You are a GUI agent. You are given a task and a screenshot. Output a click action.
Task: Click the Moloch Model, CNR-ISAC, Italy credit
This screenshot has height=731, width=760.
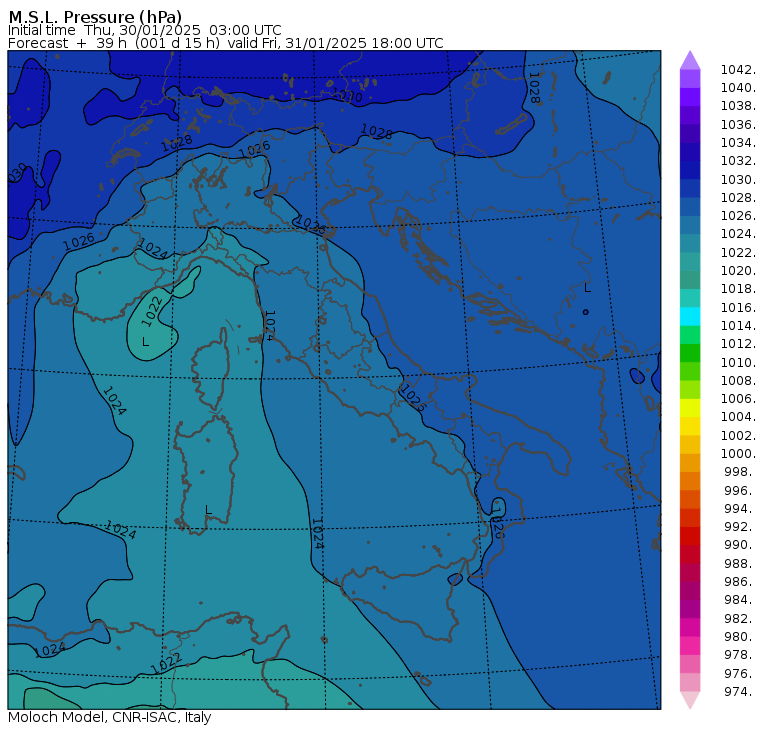tap(110, 717)
